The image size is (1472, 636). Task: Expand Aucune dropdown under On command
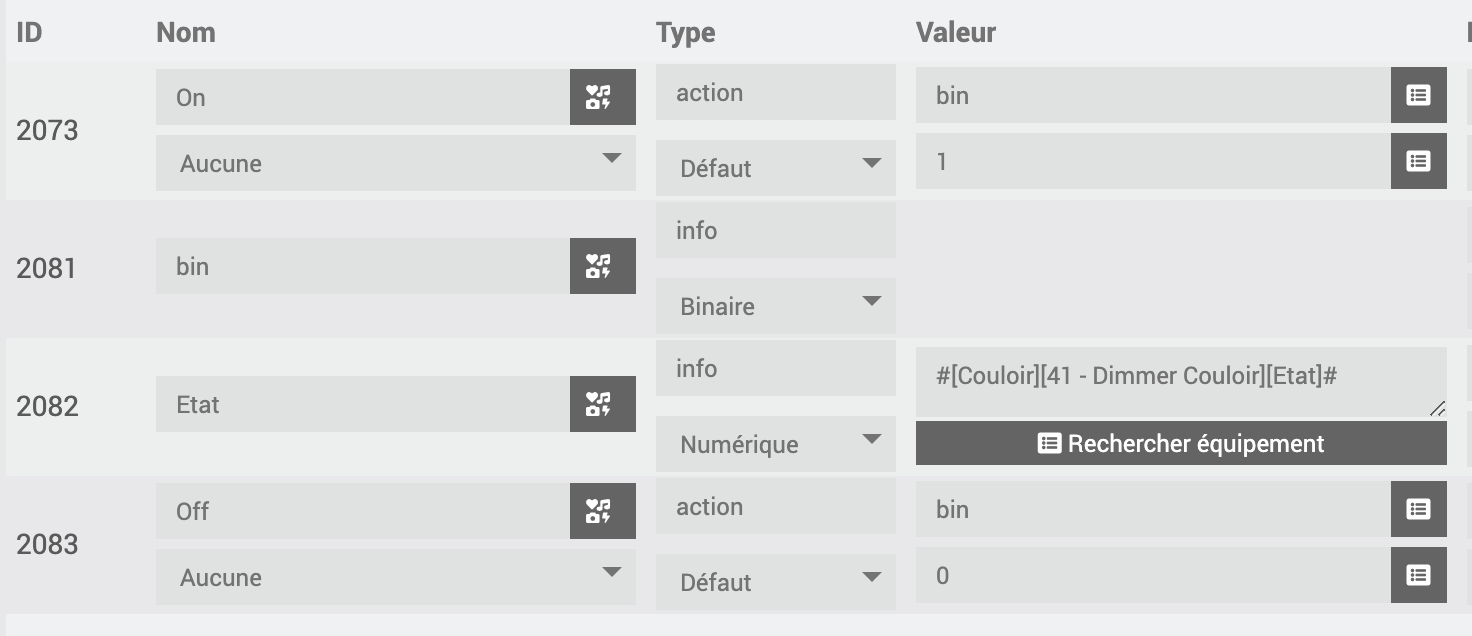point(396,163)
